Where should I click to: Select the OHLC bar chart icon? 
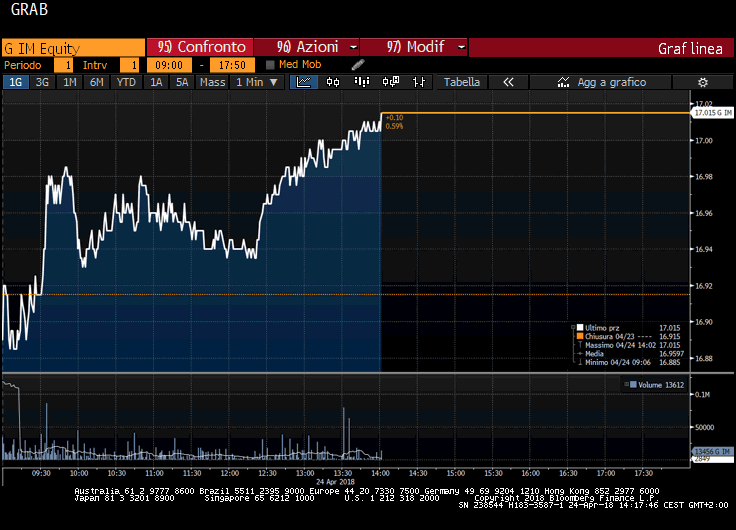[419, 82]
